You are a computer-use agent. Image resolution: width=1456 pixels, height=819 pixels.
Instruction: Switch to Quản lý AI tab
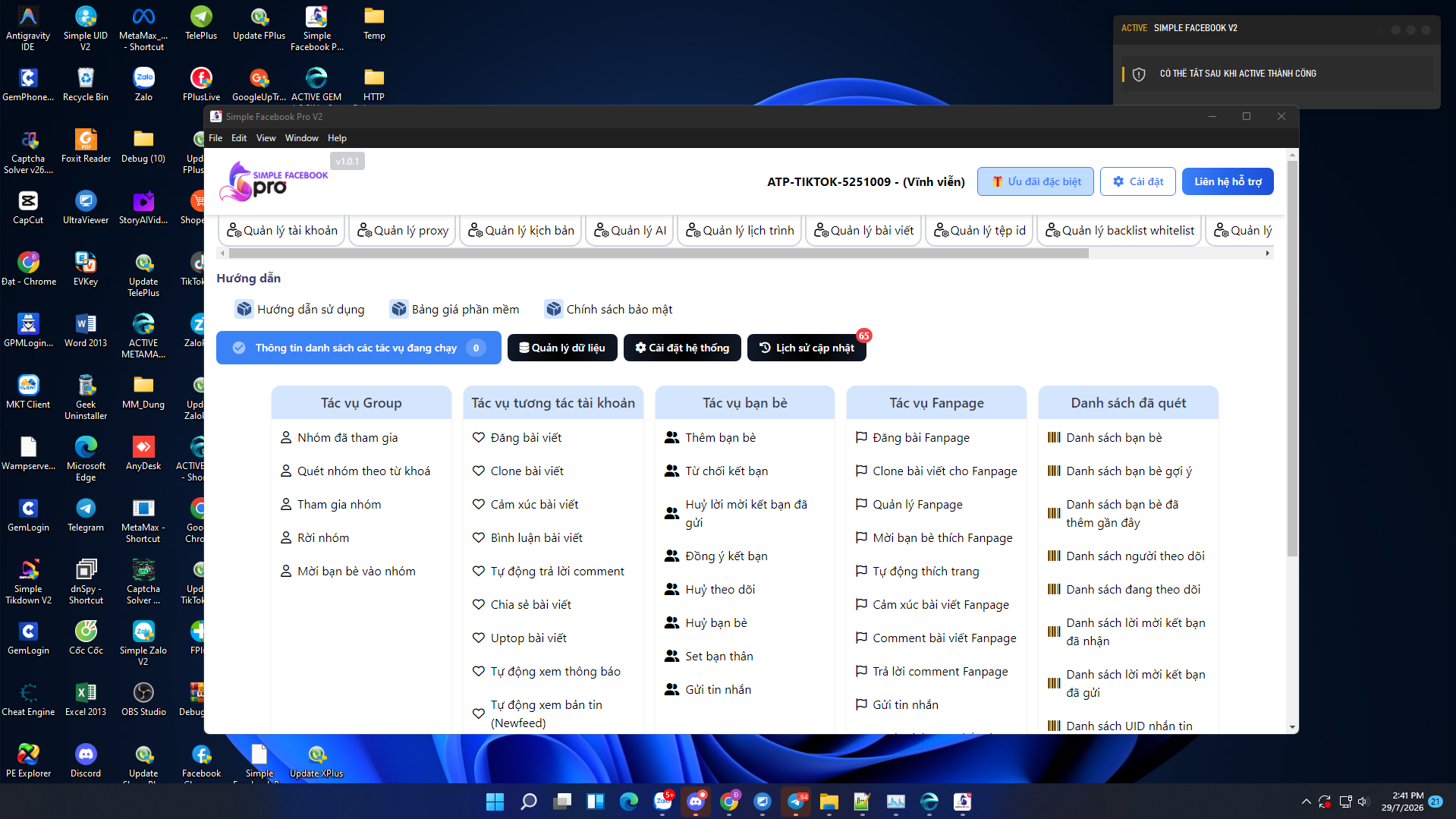[630, 231]
